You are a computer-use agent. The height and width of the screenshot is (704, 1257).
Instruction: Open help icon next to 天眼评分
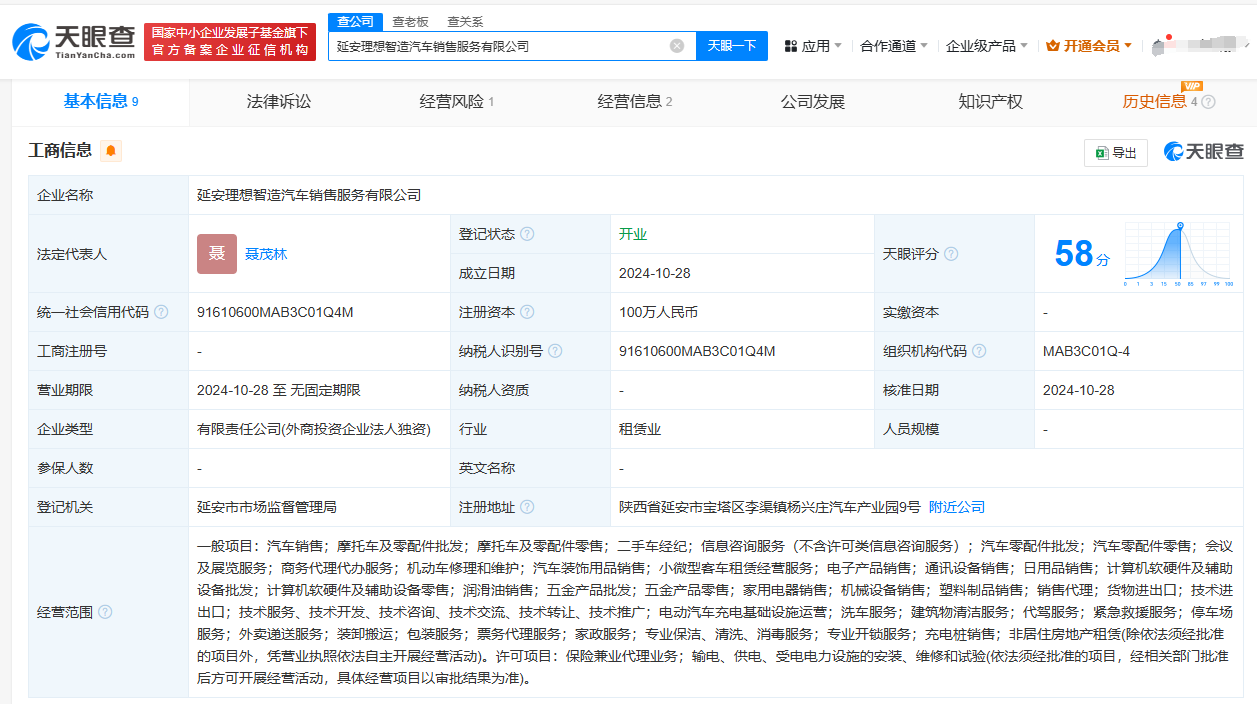pos(951,254)
